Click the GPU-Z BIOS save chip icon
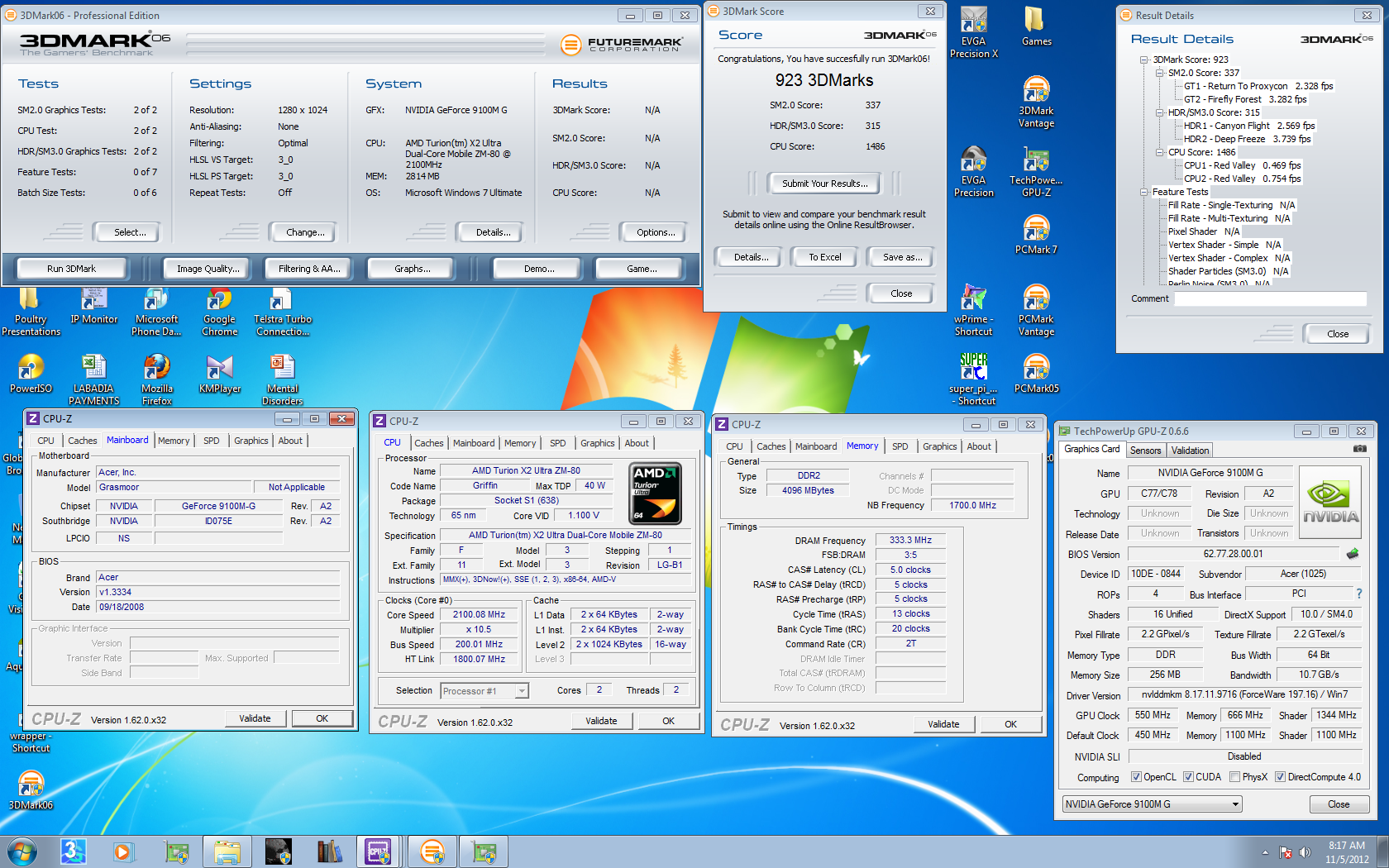The height and width of the screenshot is (868, 1389). (x=1353, y=554)
